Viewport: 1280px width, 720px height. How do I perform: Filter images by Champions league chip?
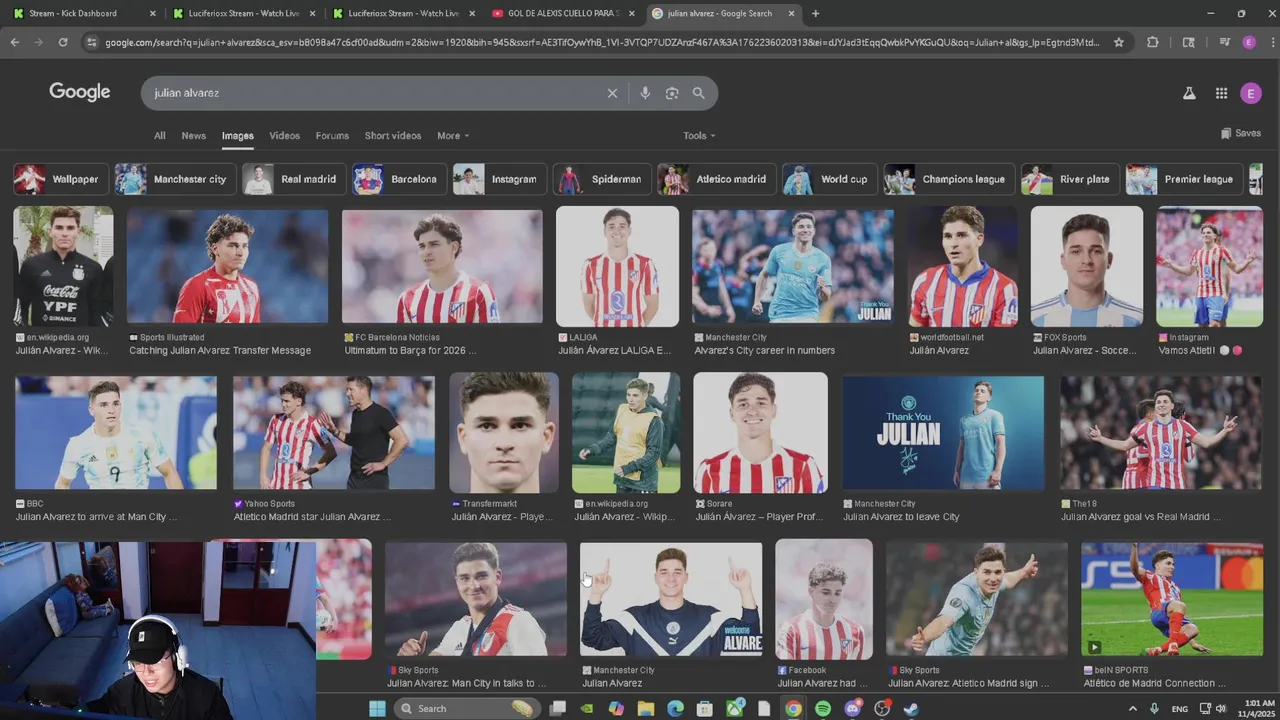pos(949,179)
